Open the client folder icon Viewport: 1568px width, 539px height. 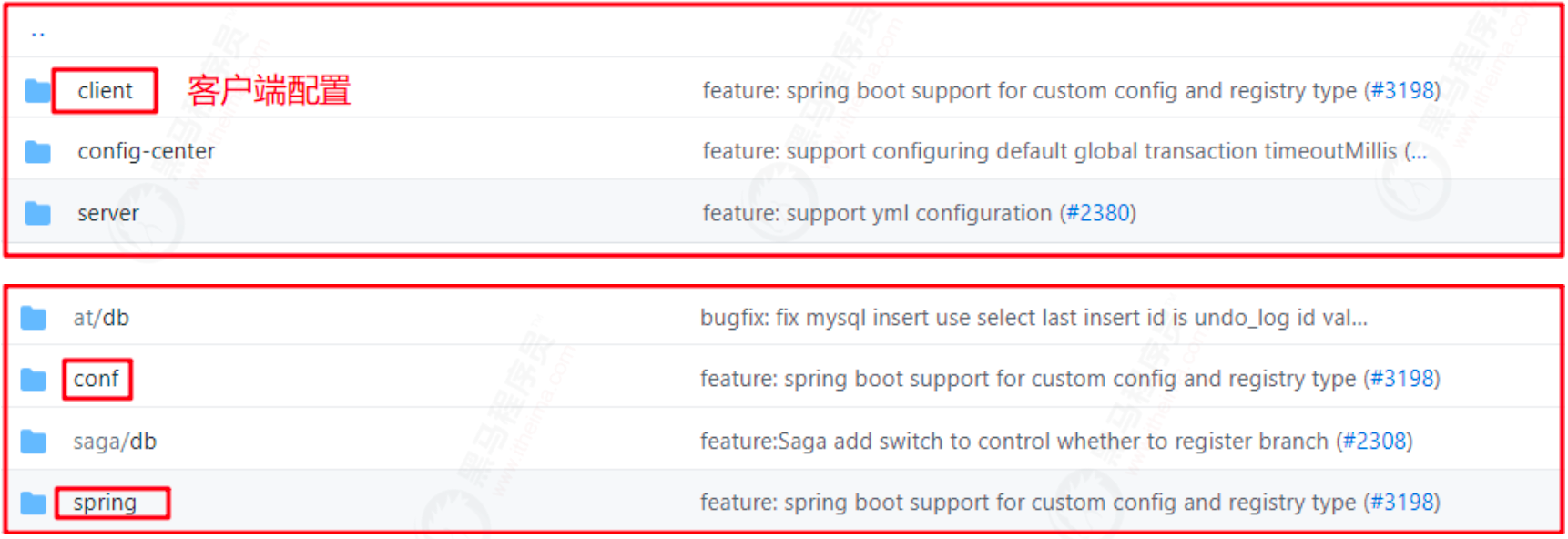tap(37, 91)
